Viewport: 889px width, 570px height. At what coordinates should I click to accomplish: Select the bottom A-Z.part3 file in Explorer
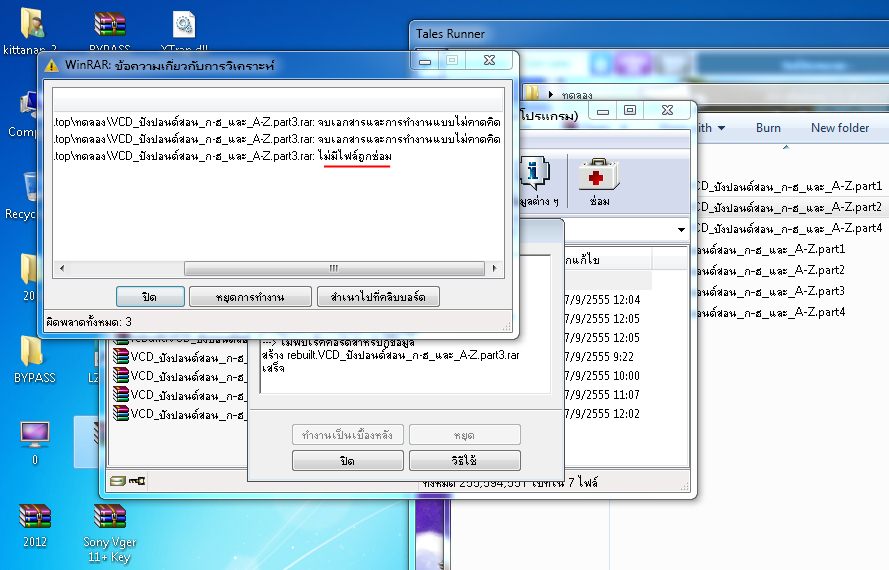tap(771, 291)
